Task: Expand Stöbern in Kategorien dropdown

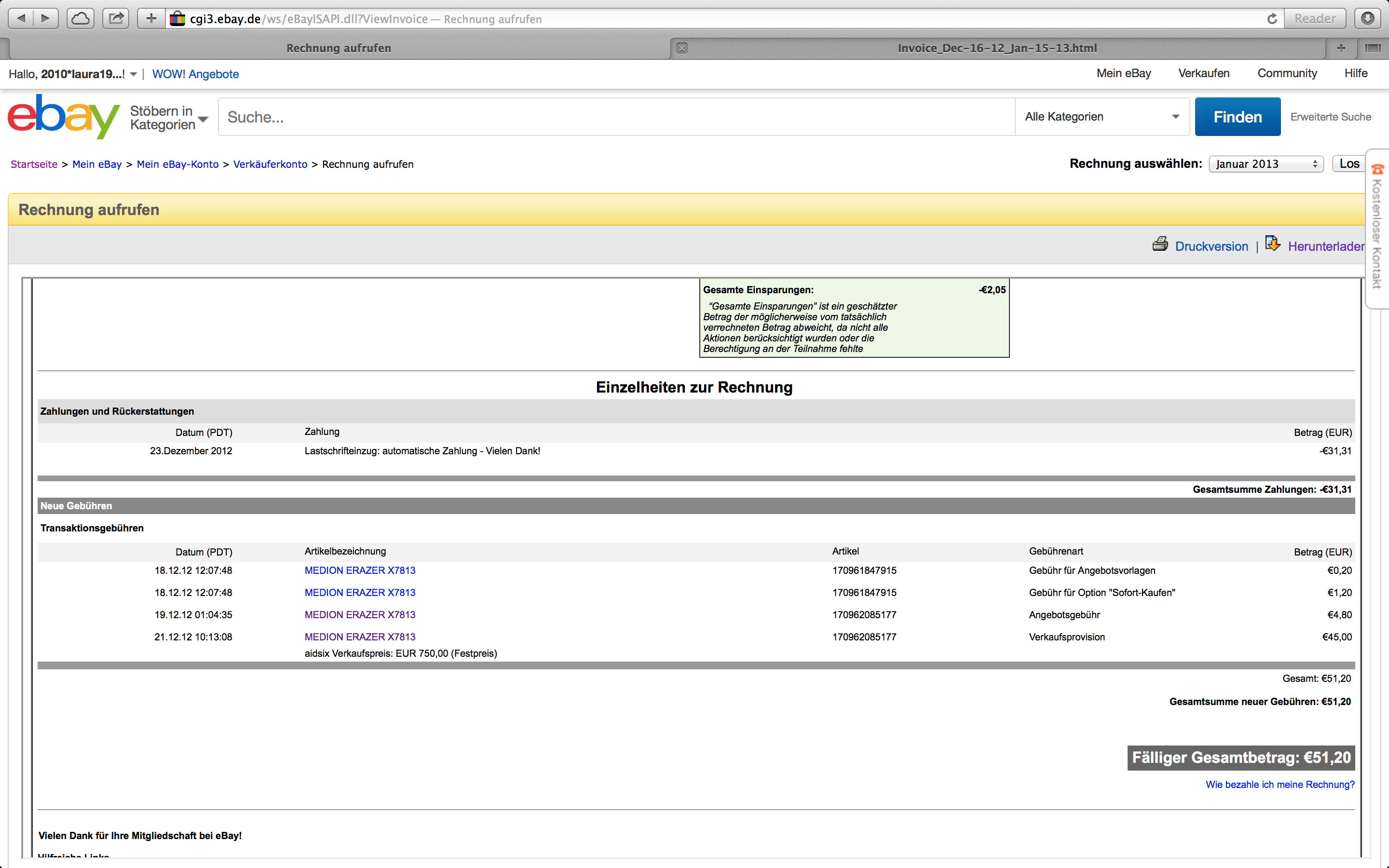Action: (x=169, y=118)
